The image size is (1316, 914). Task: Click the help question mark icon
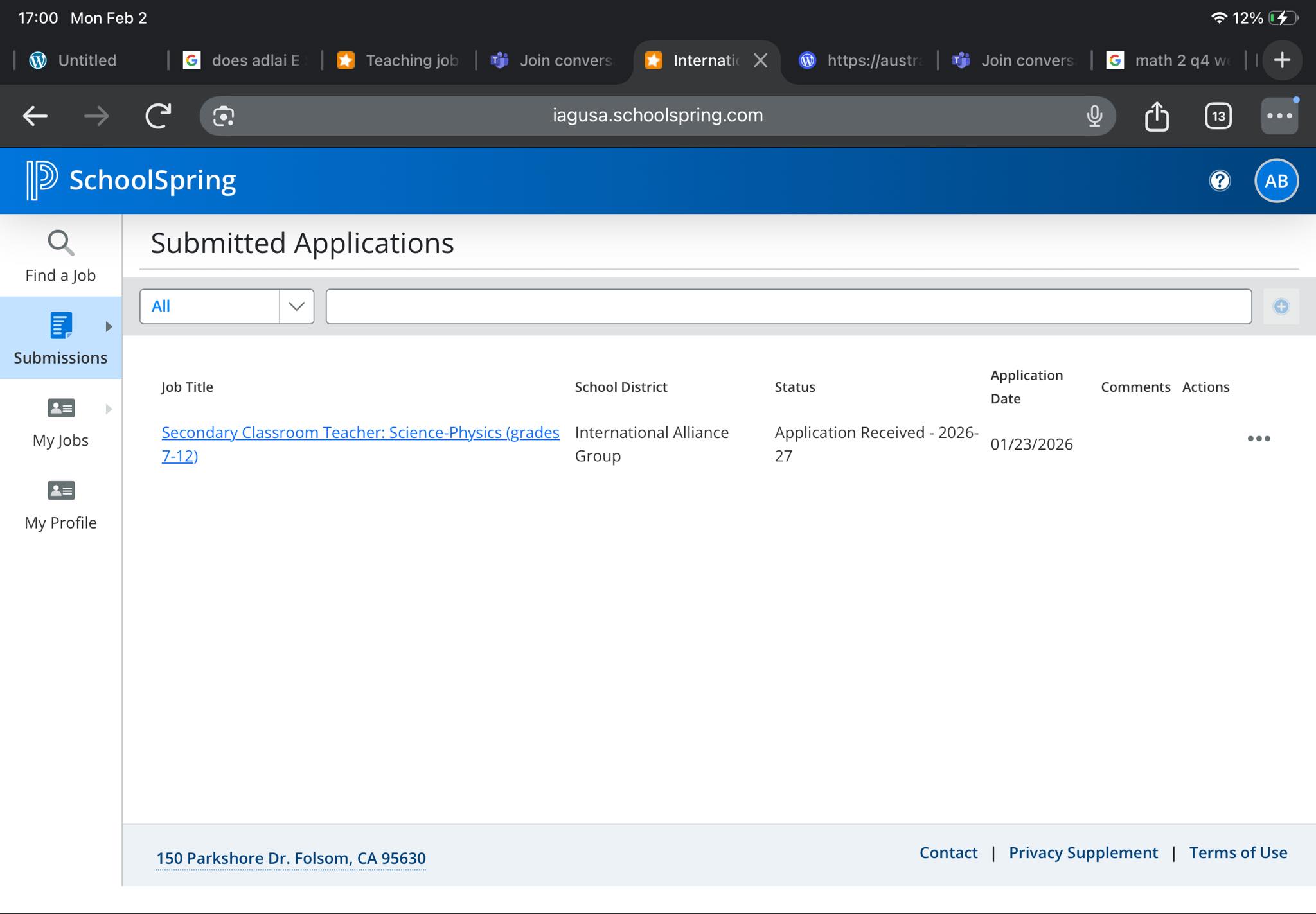[x=1220, y=181]
